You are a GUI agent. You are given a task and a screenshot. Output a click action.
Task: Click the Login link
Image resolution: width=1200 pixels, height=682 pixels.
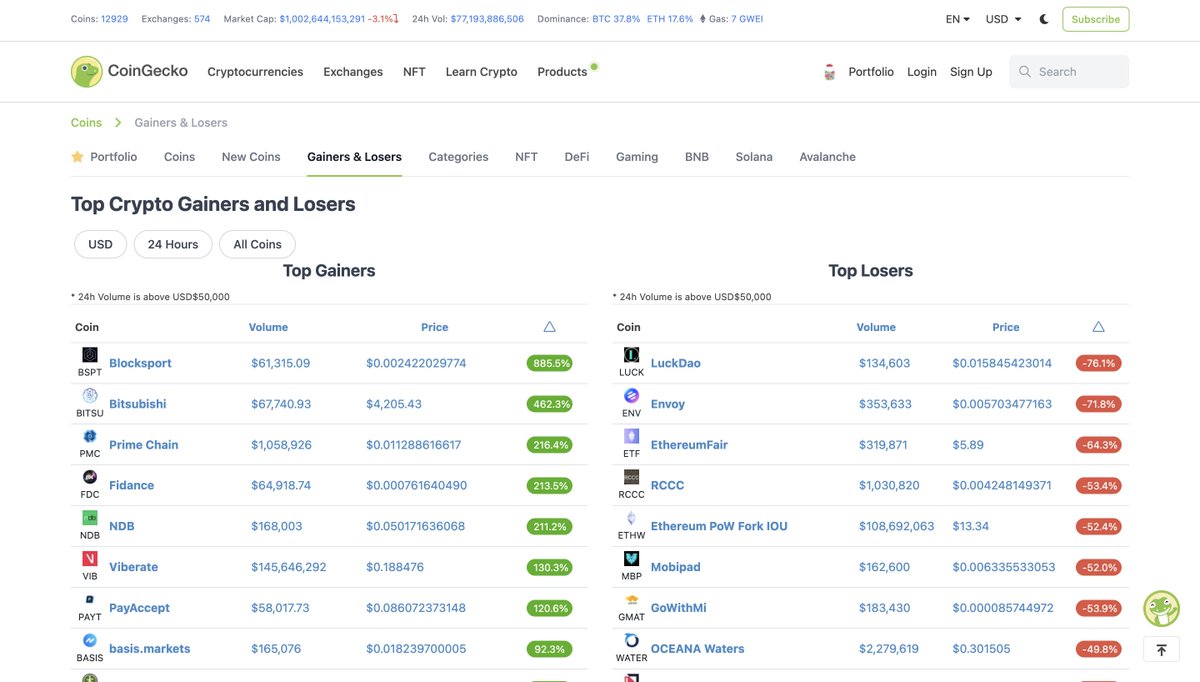click(922, 72)
